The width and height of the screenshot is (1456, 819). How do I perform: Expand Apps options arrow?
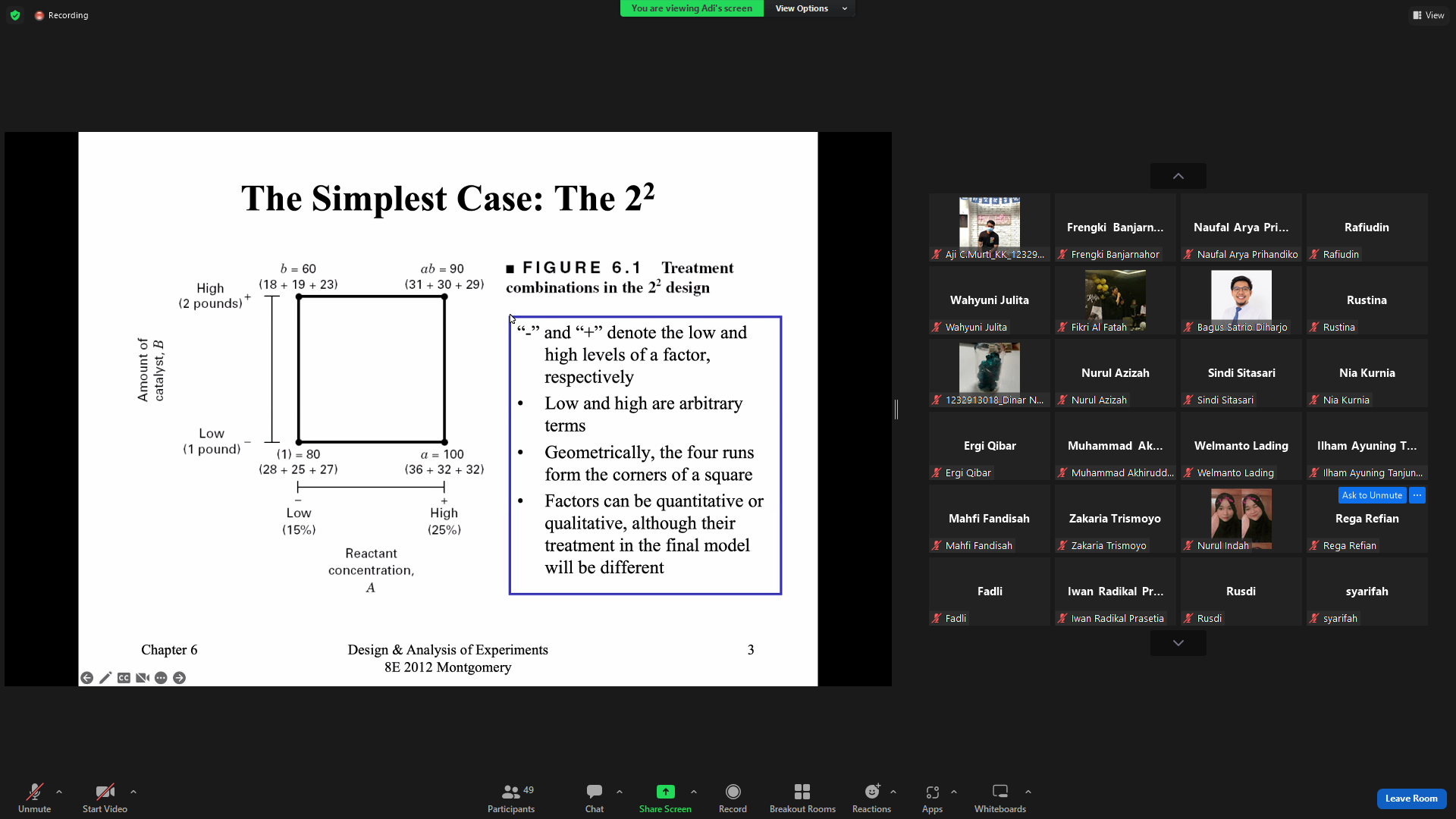coord(954,792)
